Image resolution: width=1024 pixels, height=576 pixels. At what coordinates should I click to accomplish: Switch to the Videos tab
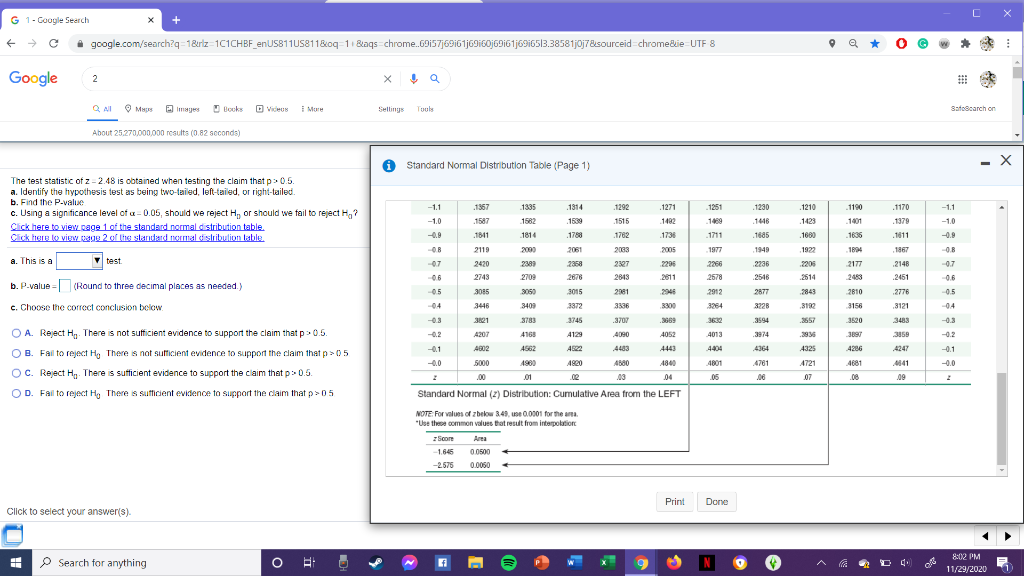[x=272, y=109]
